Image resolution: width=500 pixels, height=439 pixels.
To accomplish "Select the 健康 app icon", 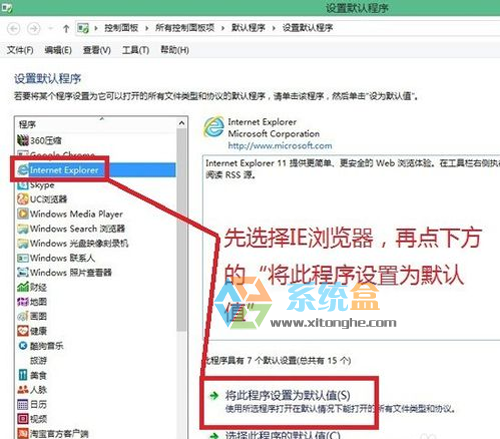I will click(x=23, y=331).
